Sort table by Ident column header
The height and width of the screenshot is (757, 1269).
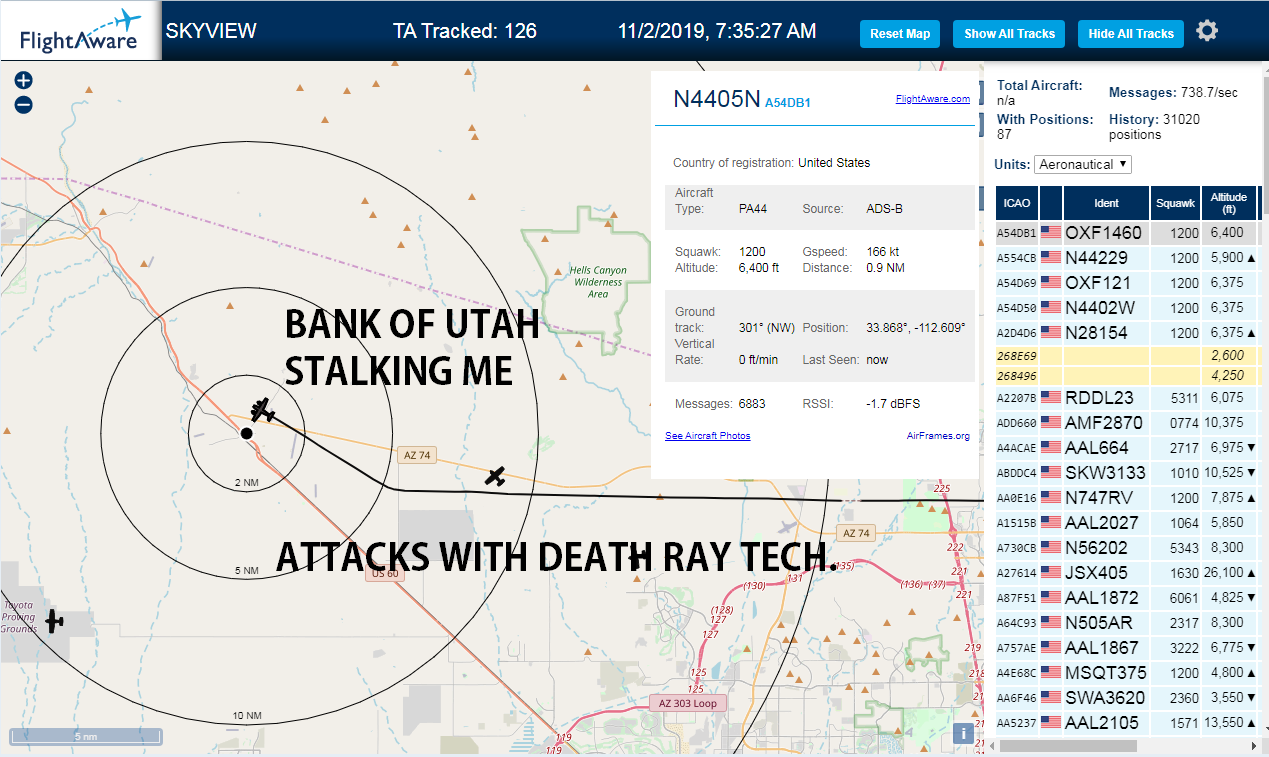[x=1106, y=203]
